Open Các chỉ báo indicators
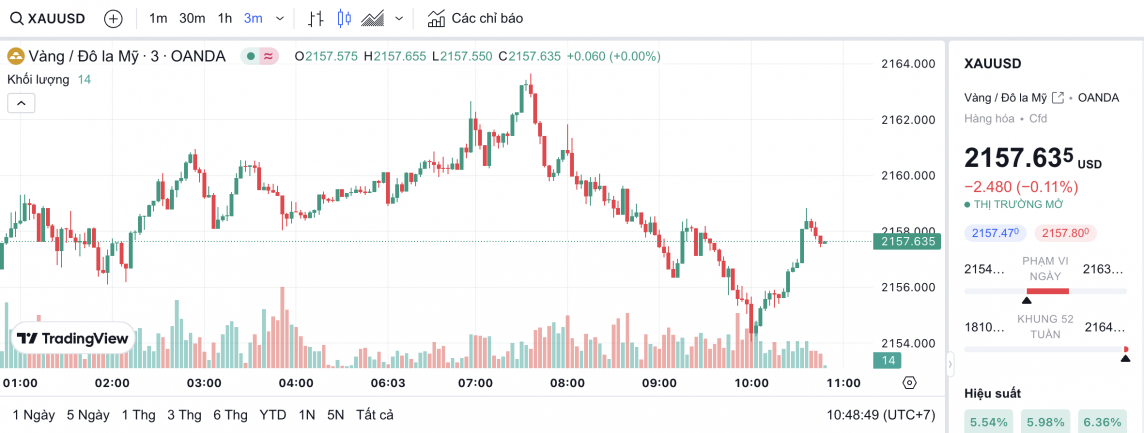The height and width of the screenshot is (433, 1144). (x=474, y=18)
